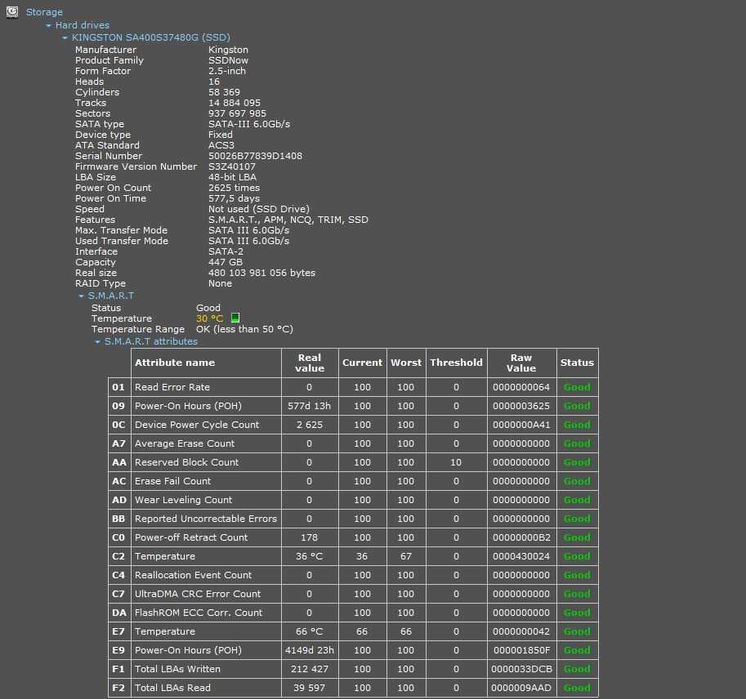The height and width of the screenshot is (699, 746).
Task: Click the 447 GB capacity value
Action: click(x=226, y=262)
